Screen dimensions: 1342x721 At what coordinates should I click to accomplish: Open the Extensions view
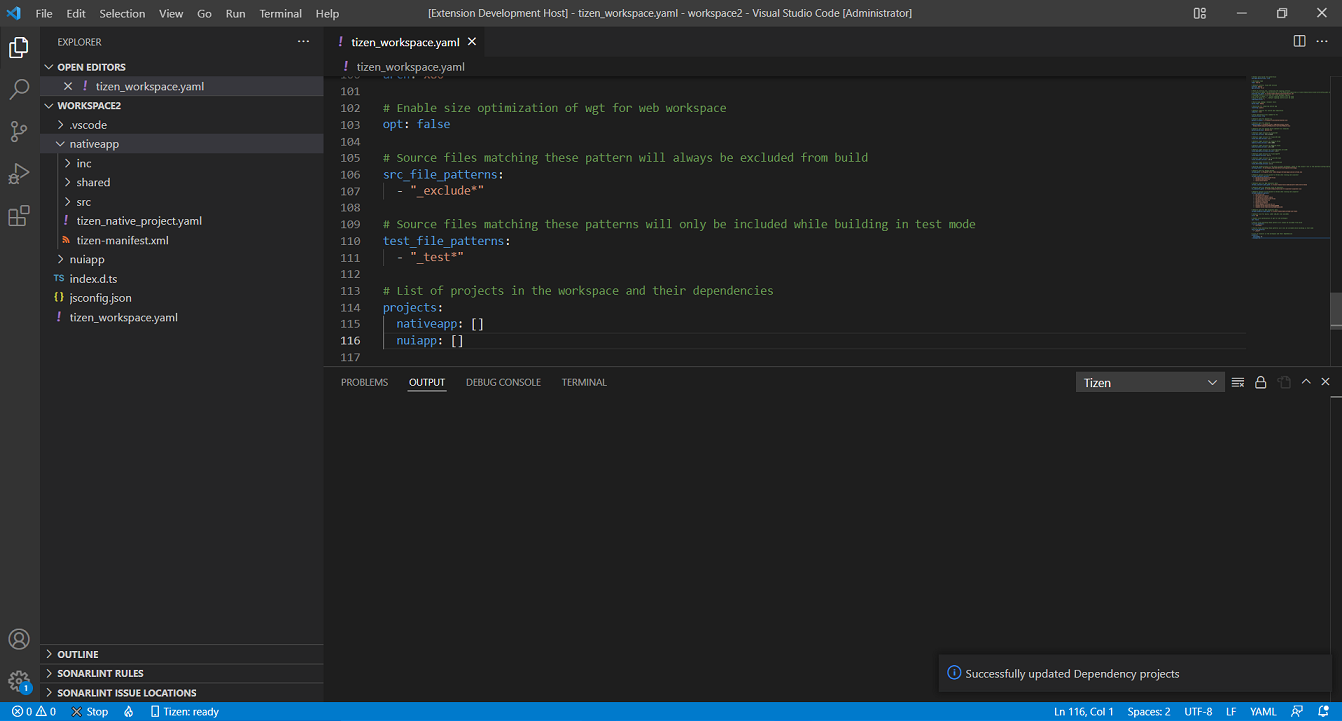20,215
